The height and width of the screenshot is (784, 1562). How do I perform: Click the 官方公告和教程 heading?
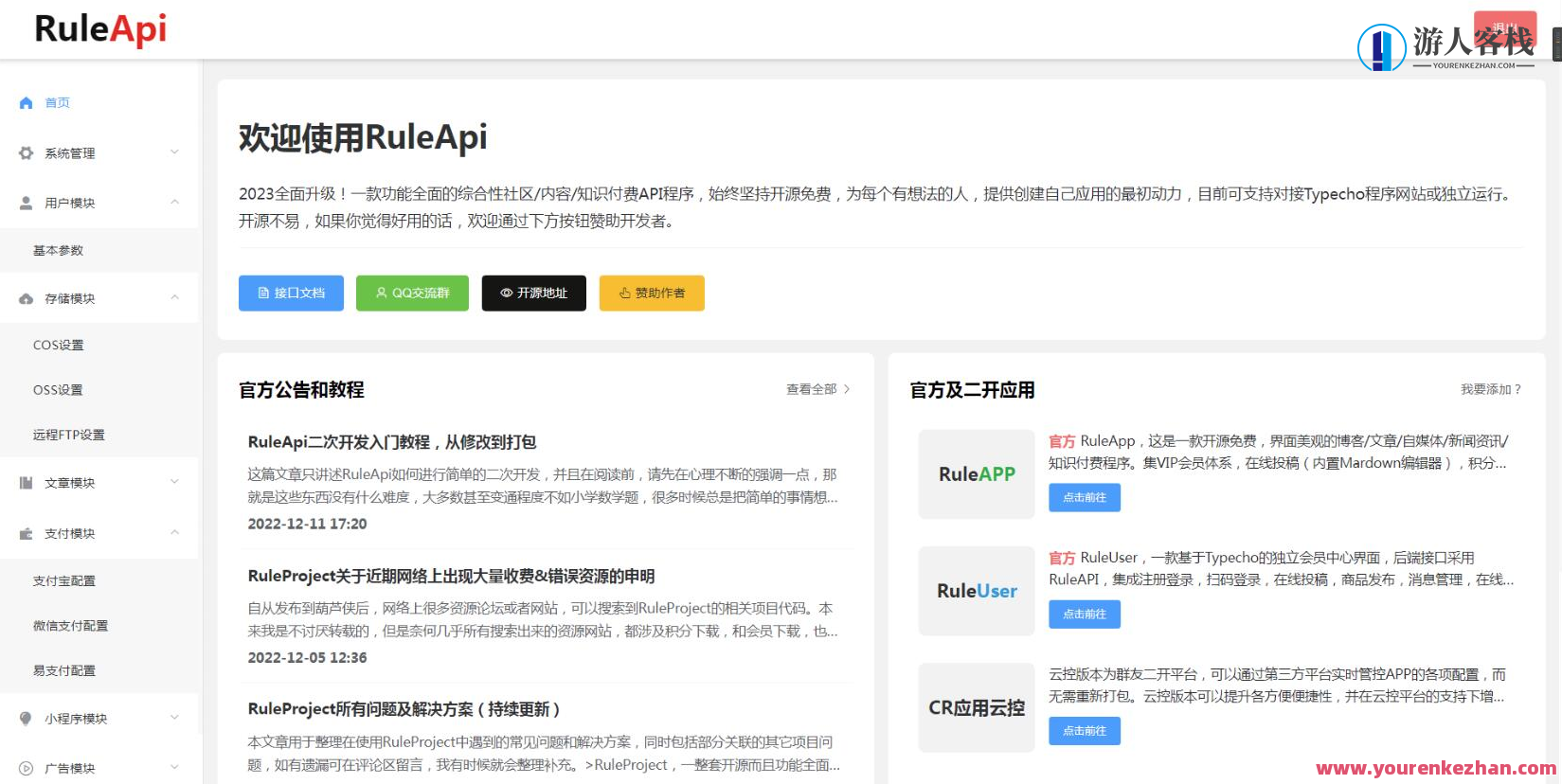click(x=301, y=389)
